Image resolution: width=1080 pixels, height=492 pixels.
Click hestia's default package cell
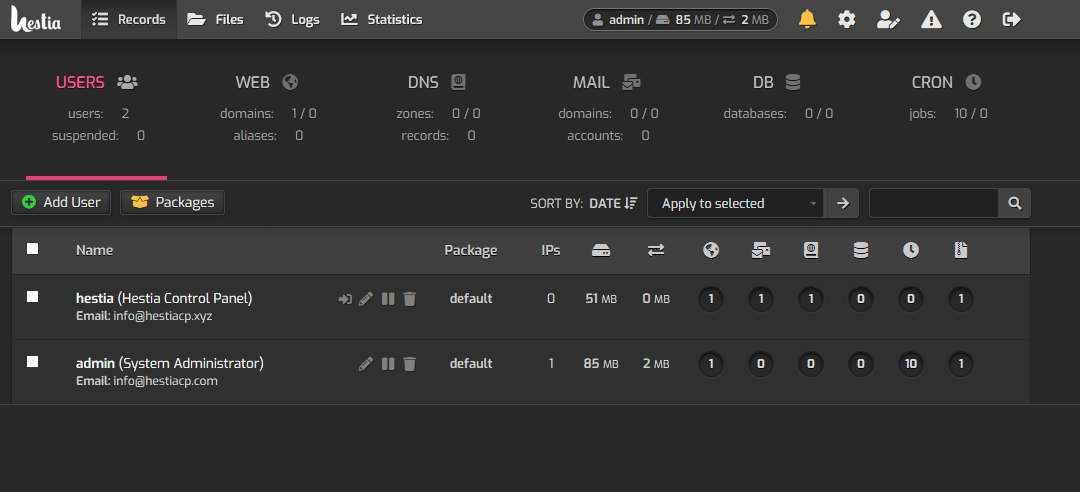[471, 299]
